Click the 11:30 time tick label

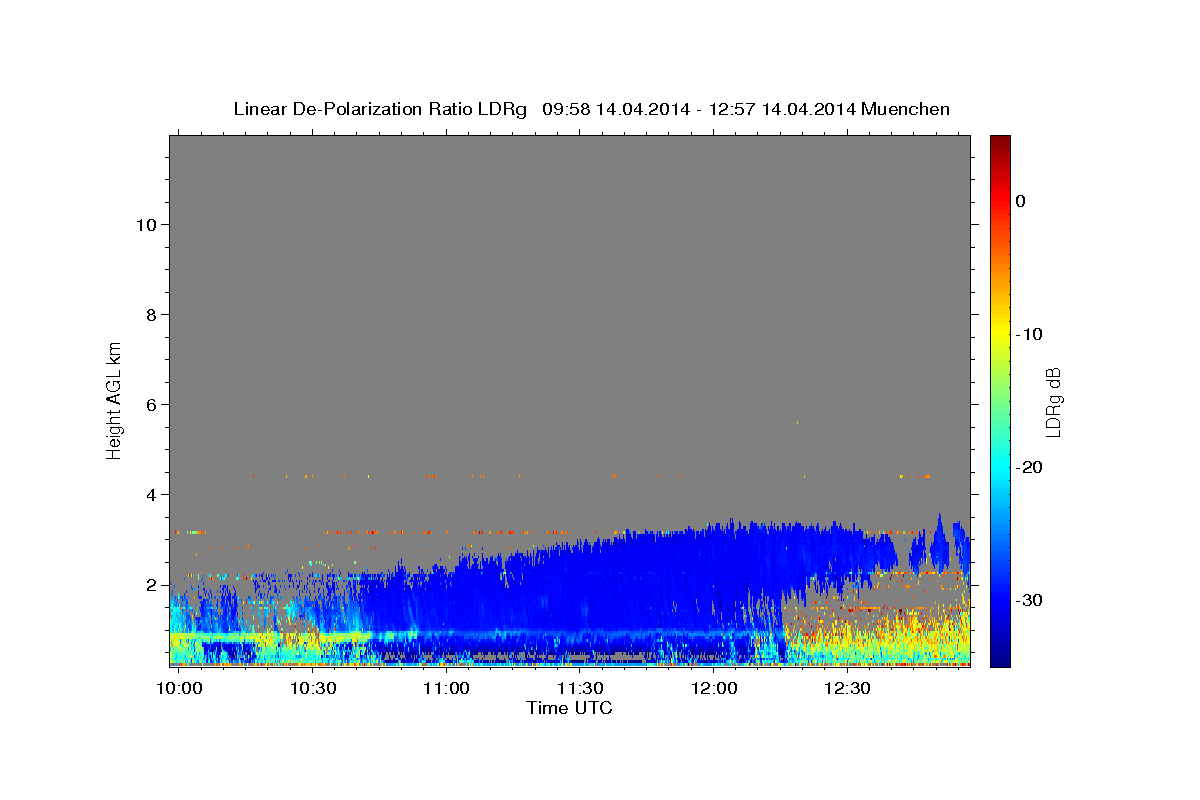[x=580, y=689]
